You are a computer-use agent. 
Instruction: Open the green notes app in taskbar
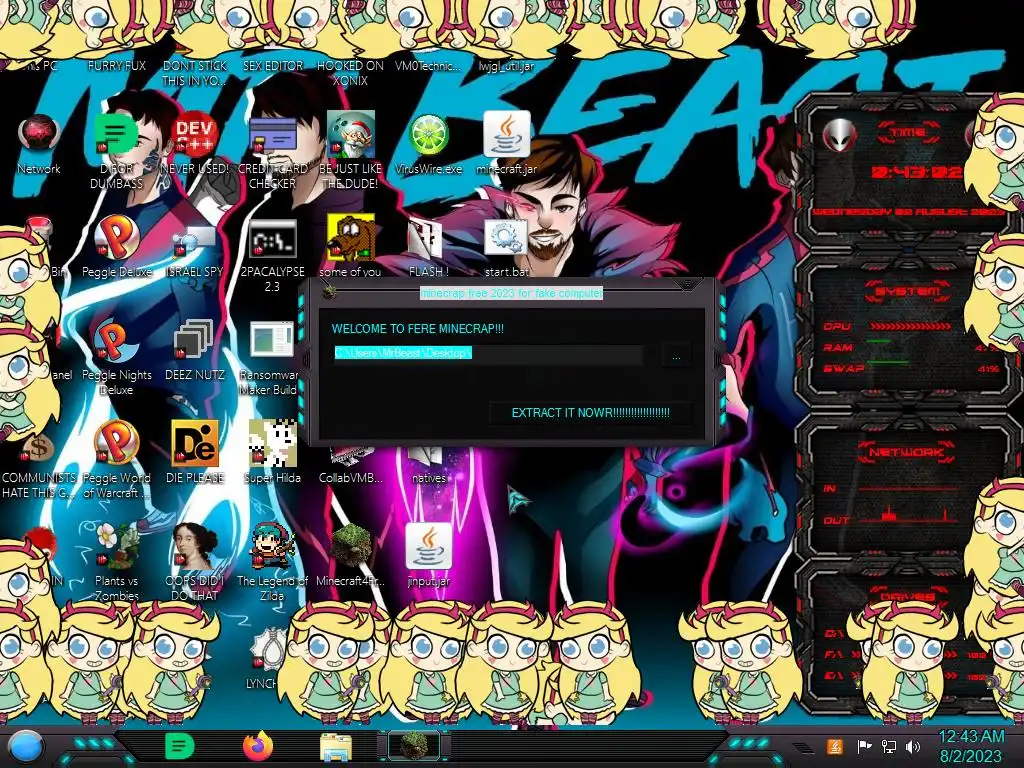(180, 746)
